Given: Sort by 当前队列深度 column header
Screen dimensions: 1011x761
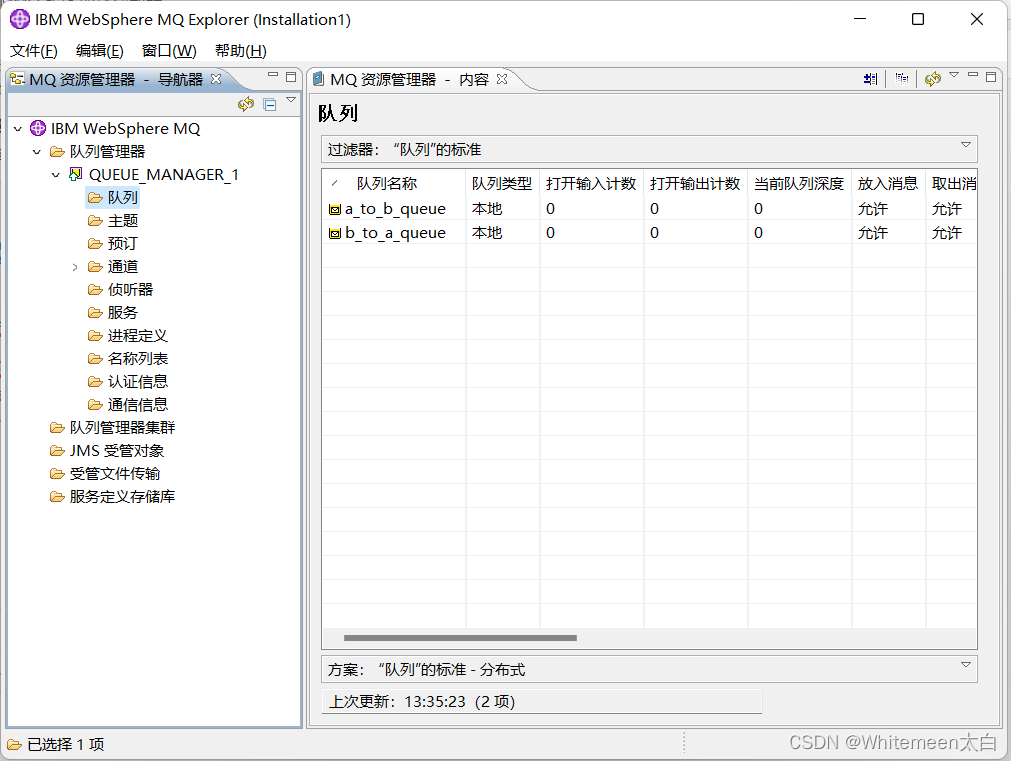Looking at the screenshot, I should (800, 184).
